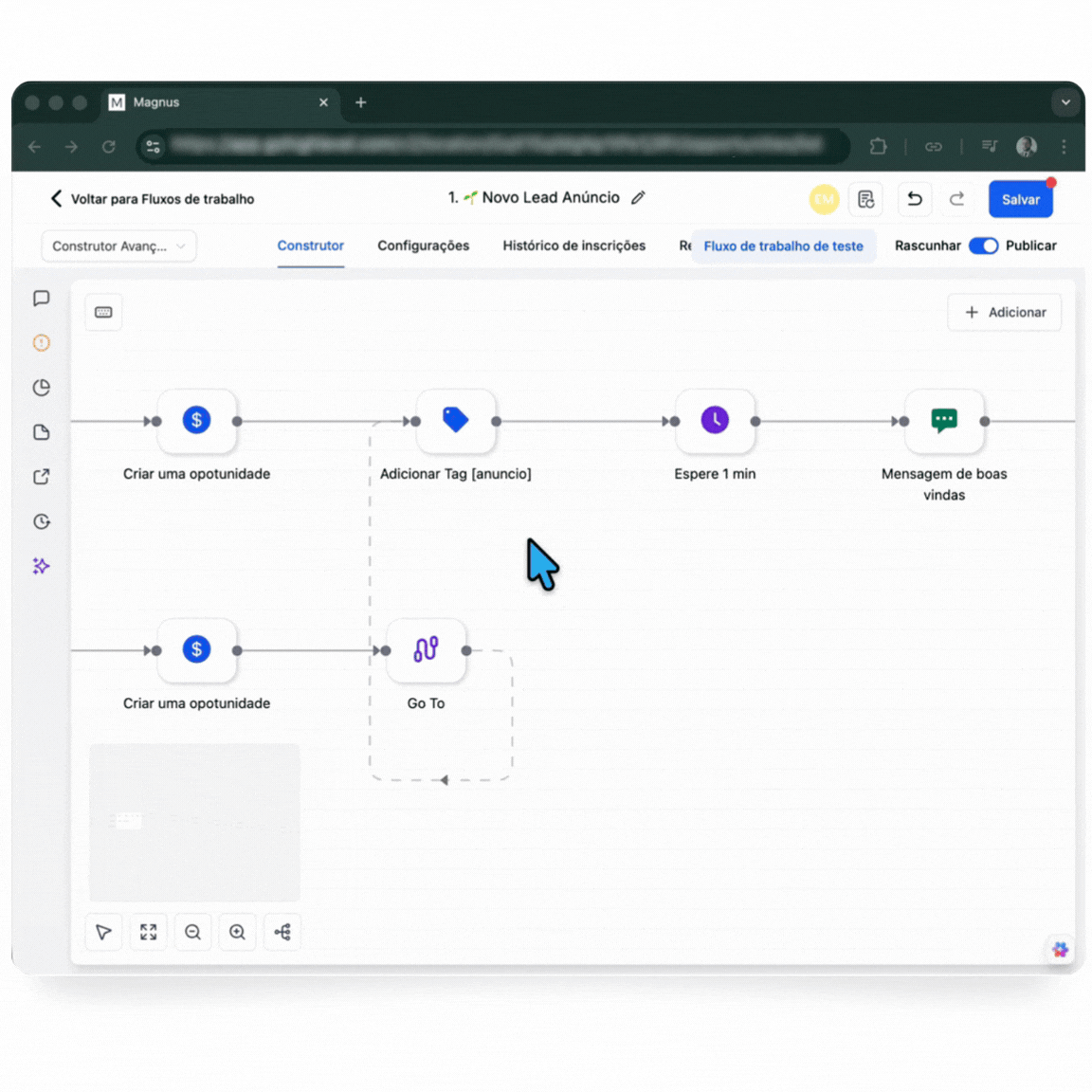1092x1092 pixels.
Task: Switch to the Configurações tab
Action: point(423,246)
